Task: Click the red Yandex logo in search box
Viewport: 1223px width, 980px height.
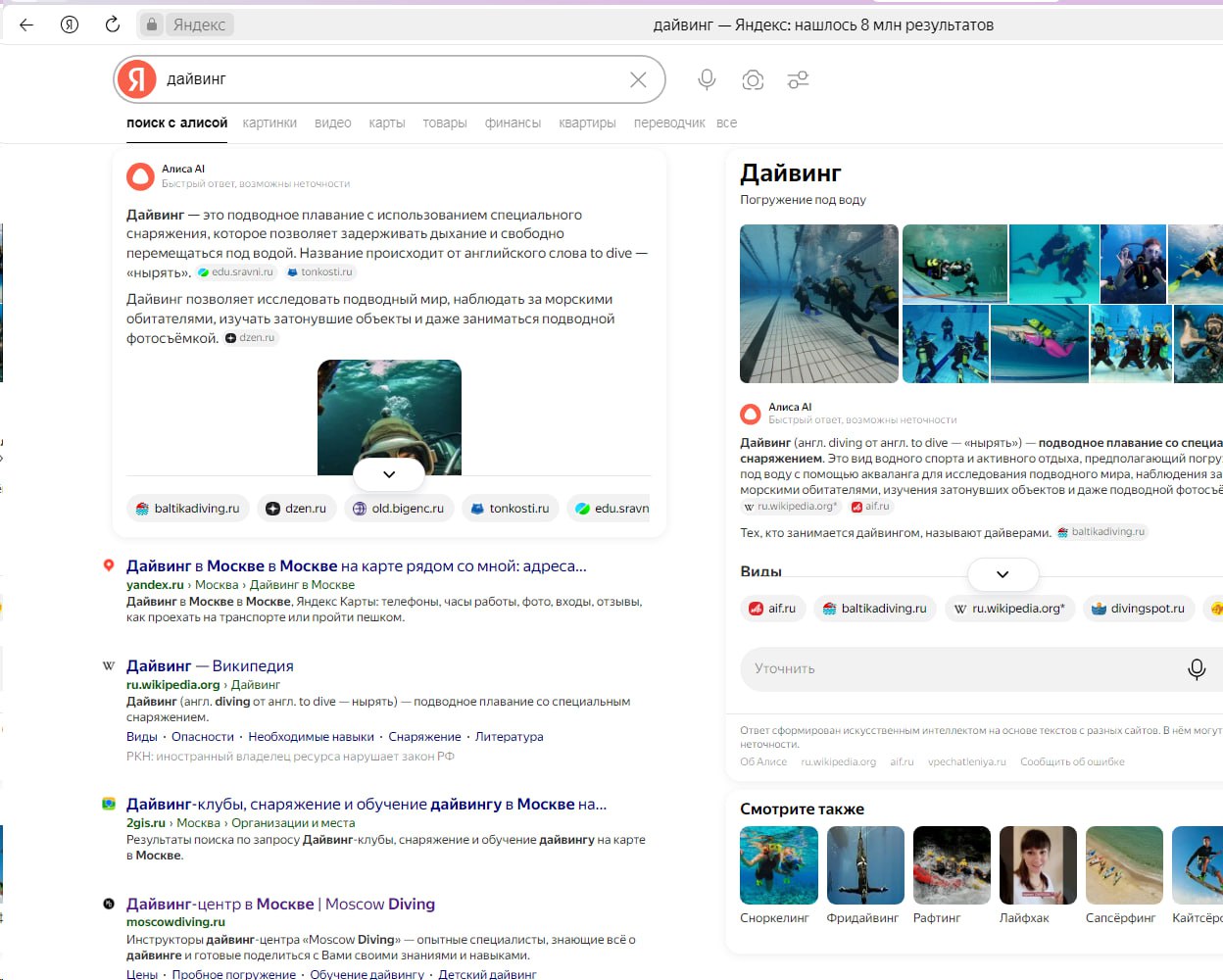Action: (137, 79)
